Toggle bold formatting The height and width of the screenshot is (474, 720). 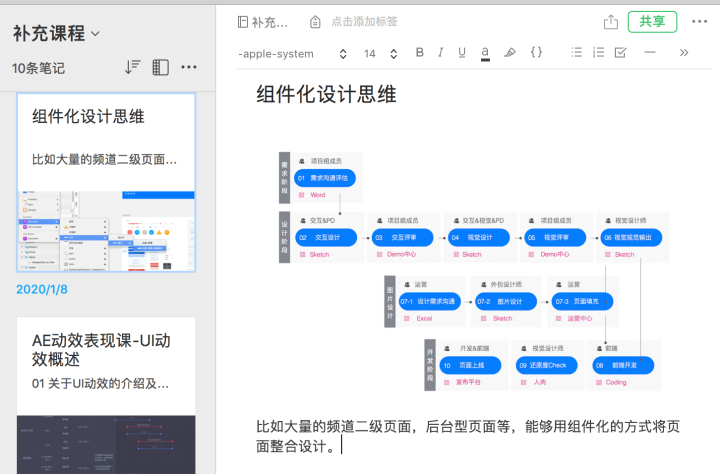tap(419, 52)
